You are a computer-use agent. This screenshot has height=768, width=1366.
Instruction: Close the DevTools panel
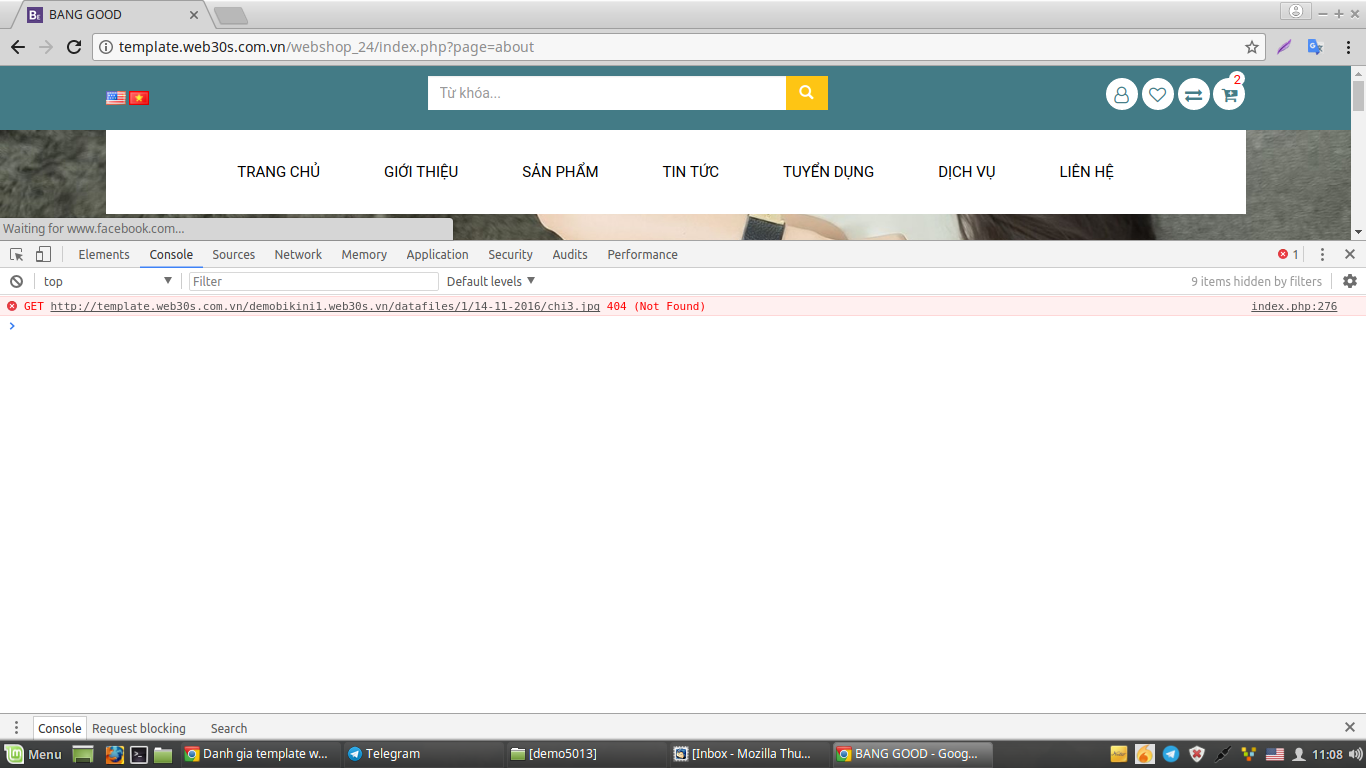(x=1350, y=254)
